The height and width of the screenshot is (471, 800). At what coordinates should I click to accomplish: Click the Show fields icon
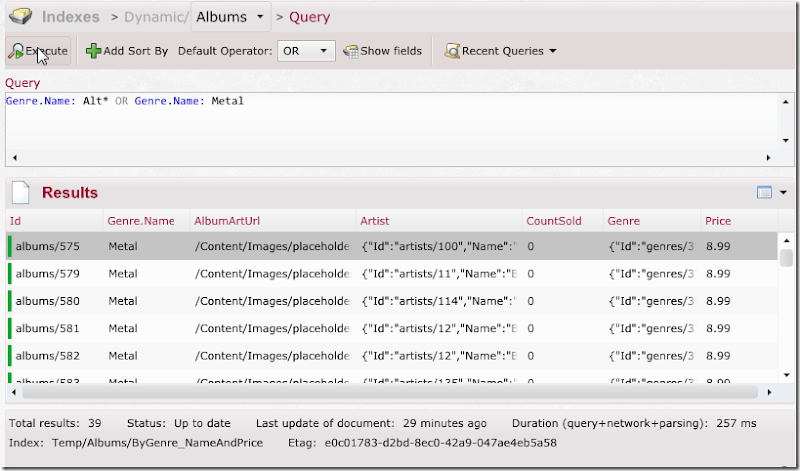pyautogui.click(x=351, y=51)
